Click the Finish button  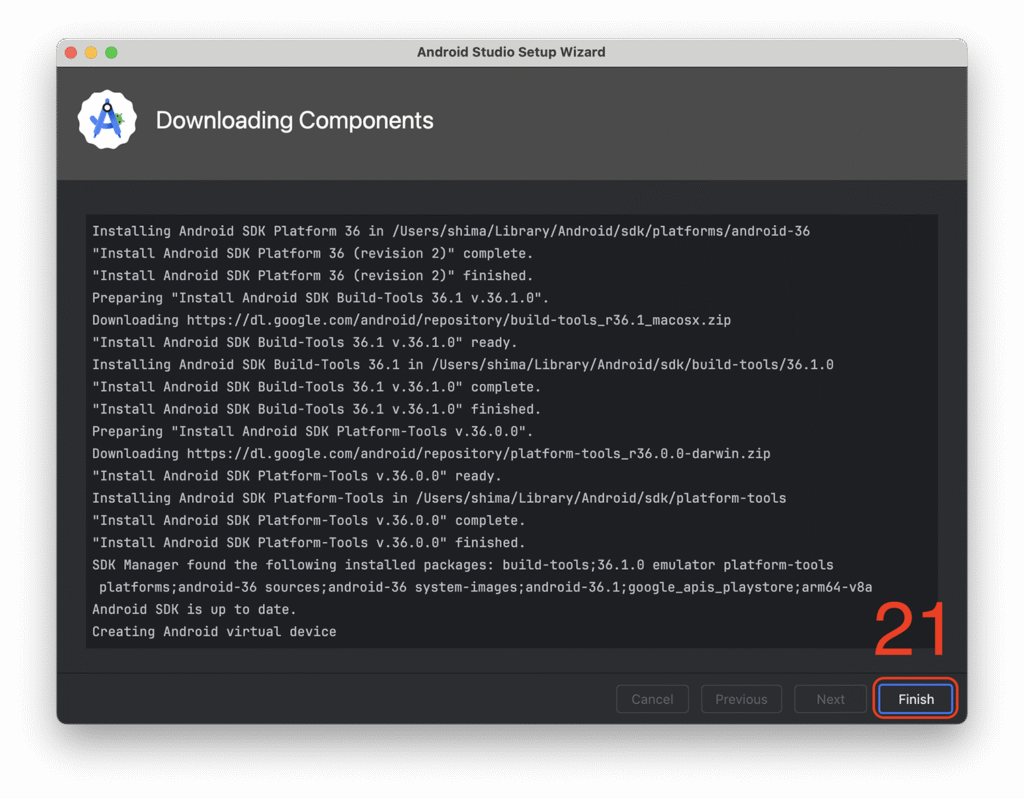coord(915,699)
